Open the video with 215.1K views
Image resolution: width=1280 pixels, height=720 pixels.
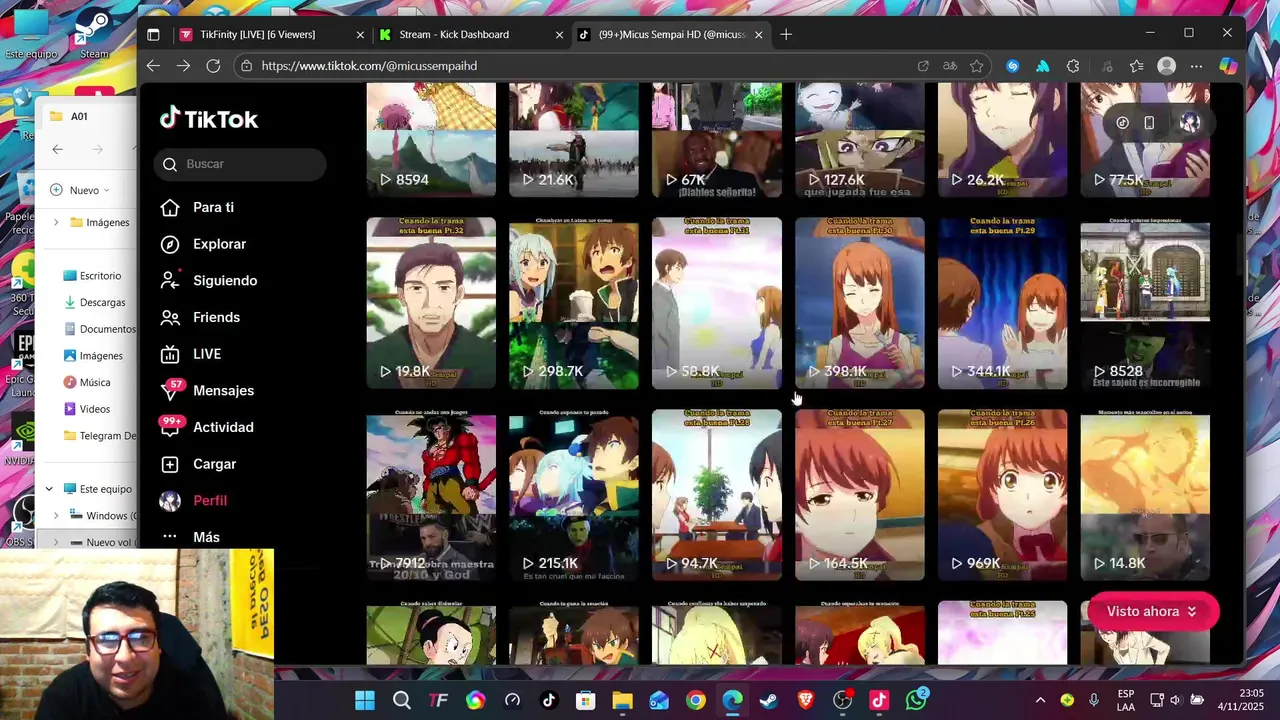pyautogui.click(x=574, y=495)
